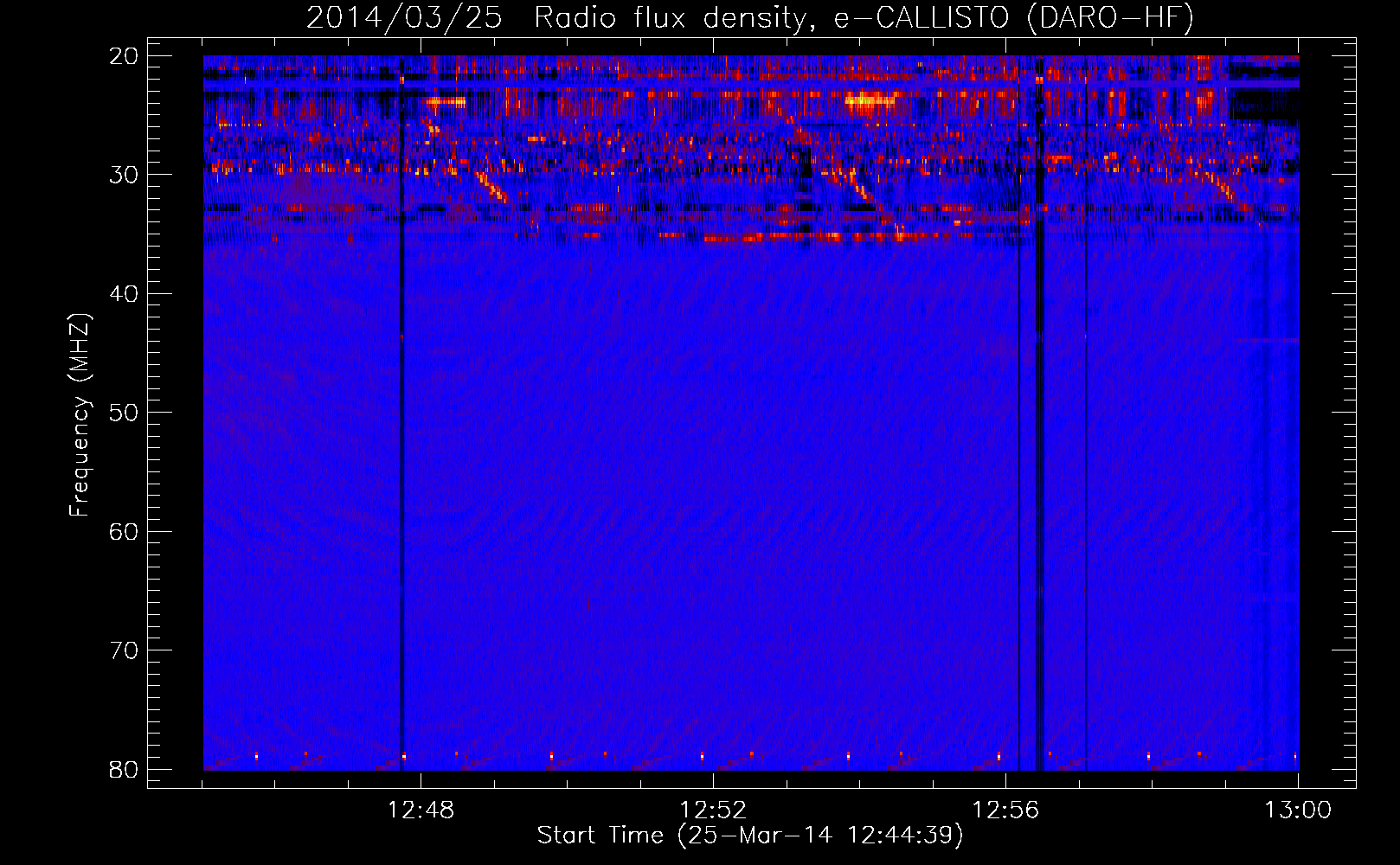Image resolution: width=1400 pixels, height=865 pixels.
Task: Click the 'Start Time (25-Mar-14 12:44:39)' label
Action: click(x=750, y=836)
